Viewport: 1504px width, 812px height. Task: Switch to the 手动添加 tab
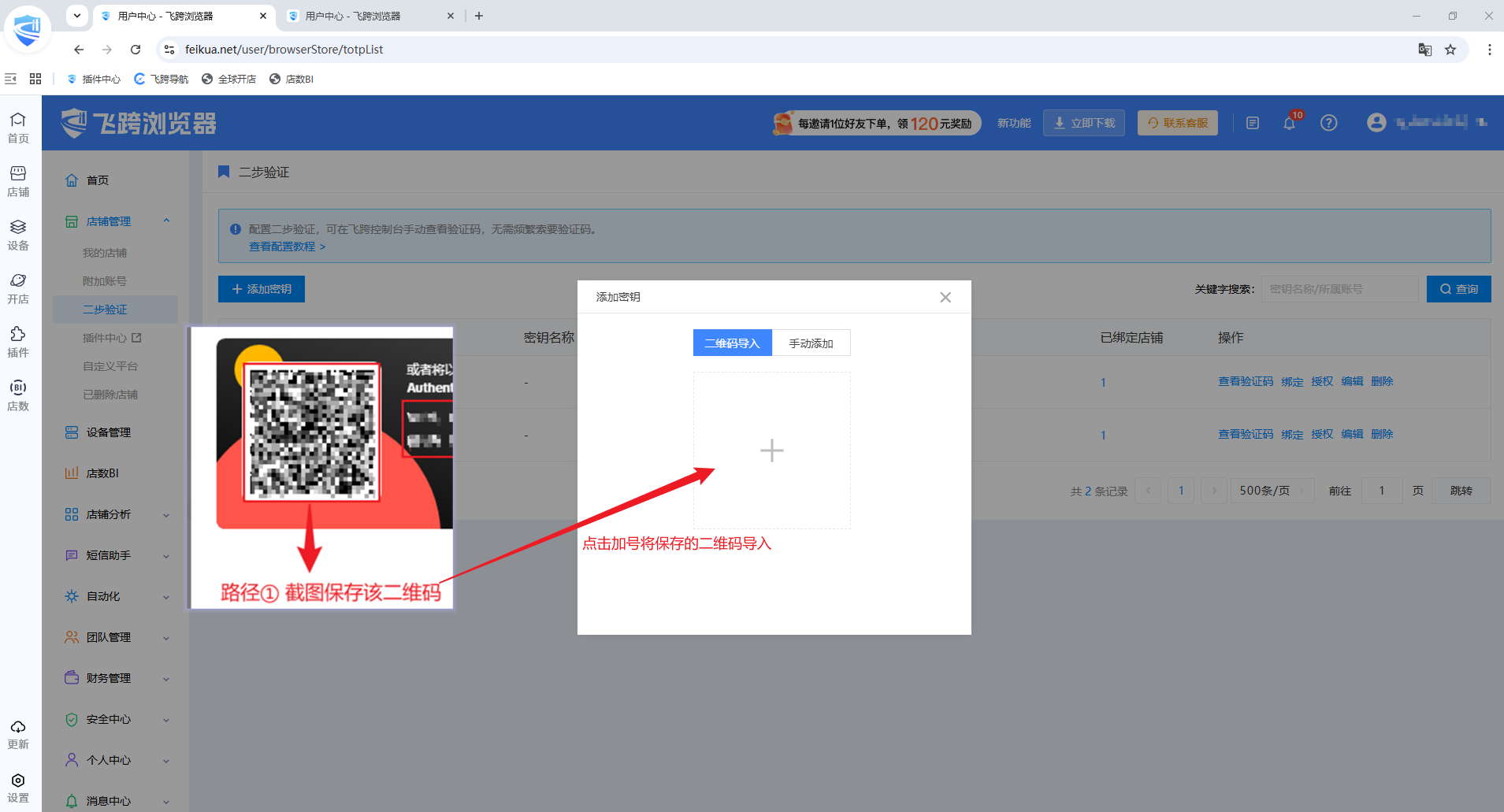coord(811,343)
